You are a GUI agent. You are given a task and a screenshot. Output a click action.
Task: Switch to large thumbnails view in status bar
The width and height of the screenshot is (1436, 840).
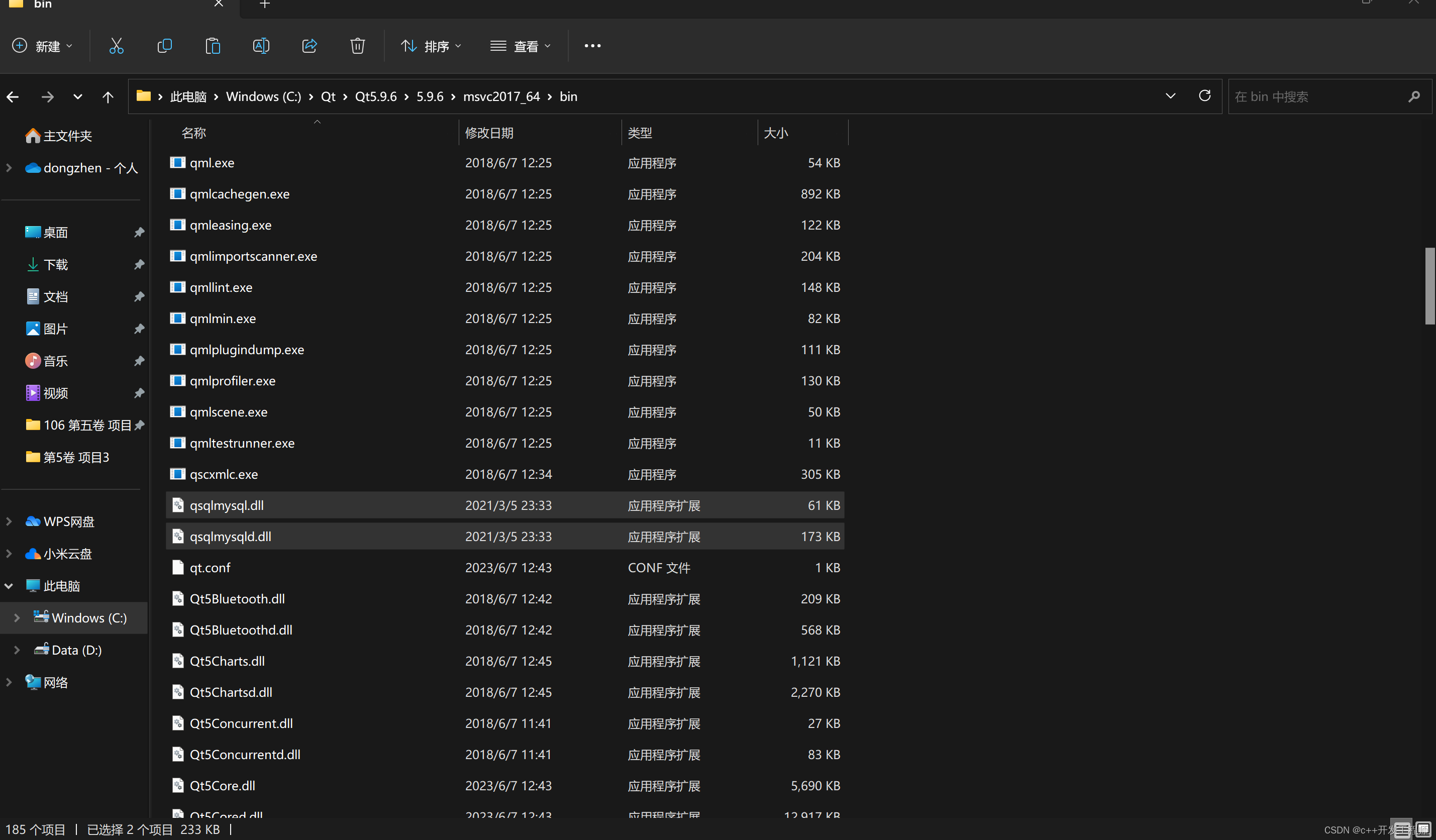point(1423,829)
